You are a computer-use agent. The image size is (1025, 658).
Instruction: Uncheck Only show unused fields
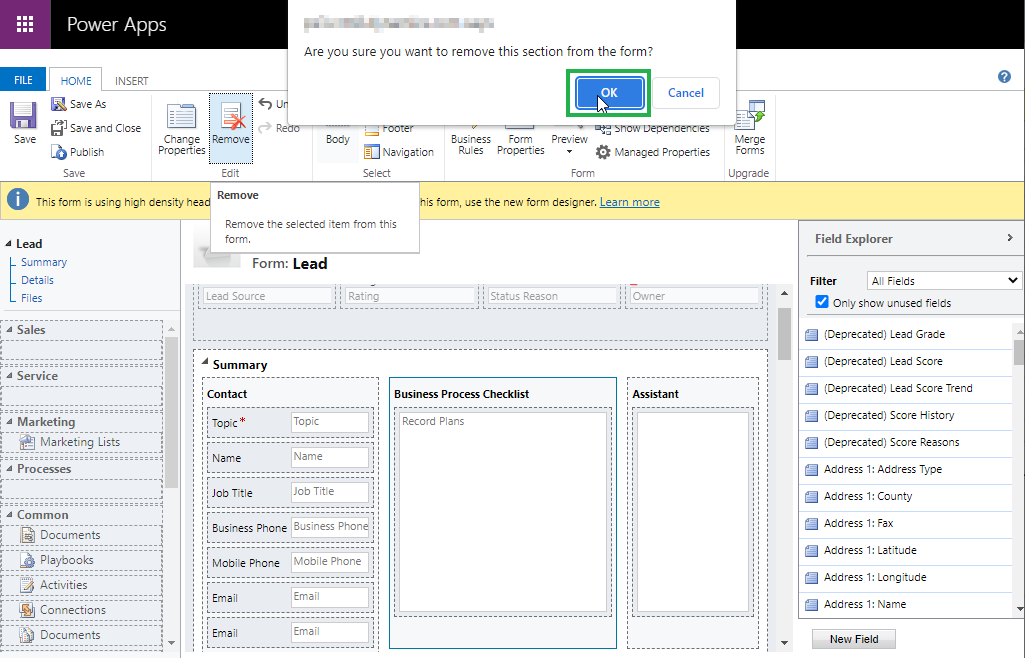(x=822, y=302)
